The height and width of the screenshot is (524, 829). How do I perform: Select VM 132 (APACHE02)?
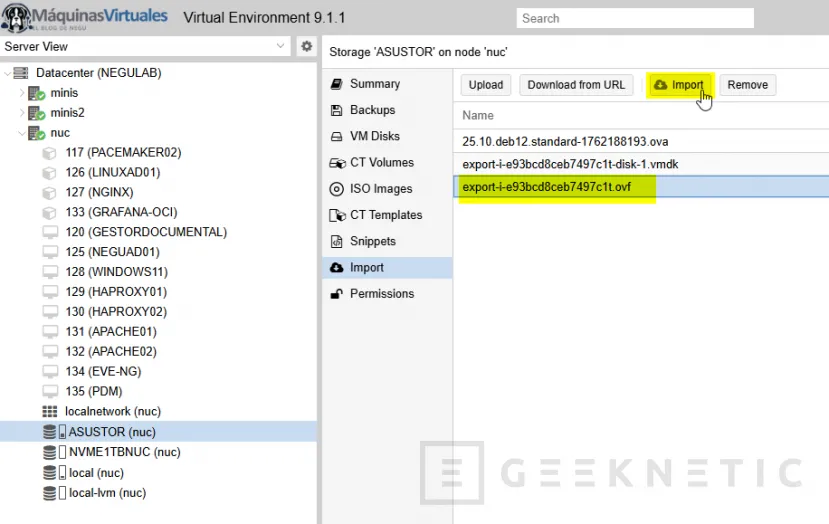(159, 352)
